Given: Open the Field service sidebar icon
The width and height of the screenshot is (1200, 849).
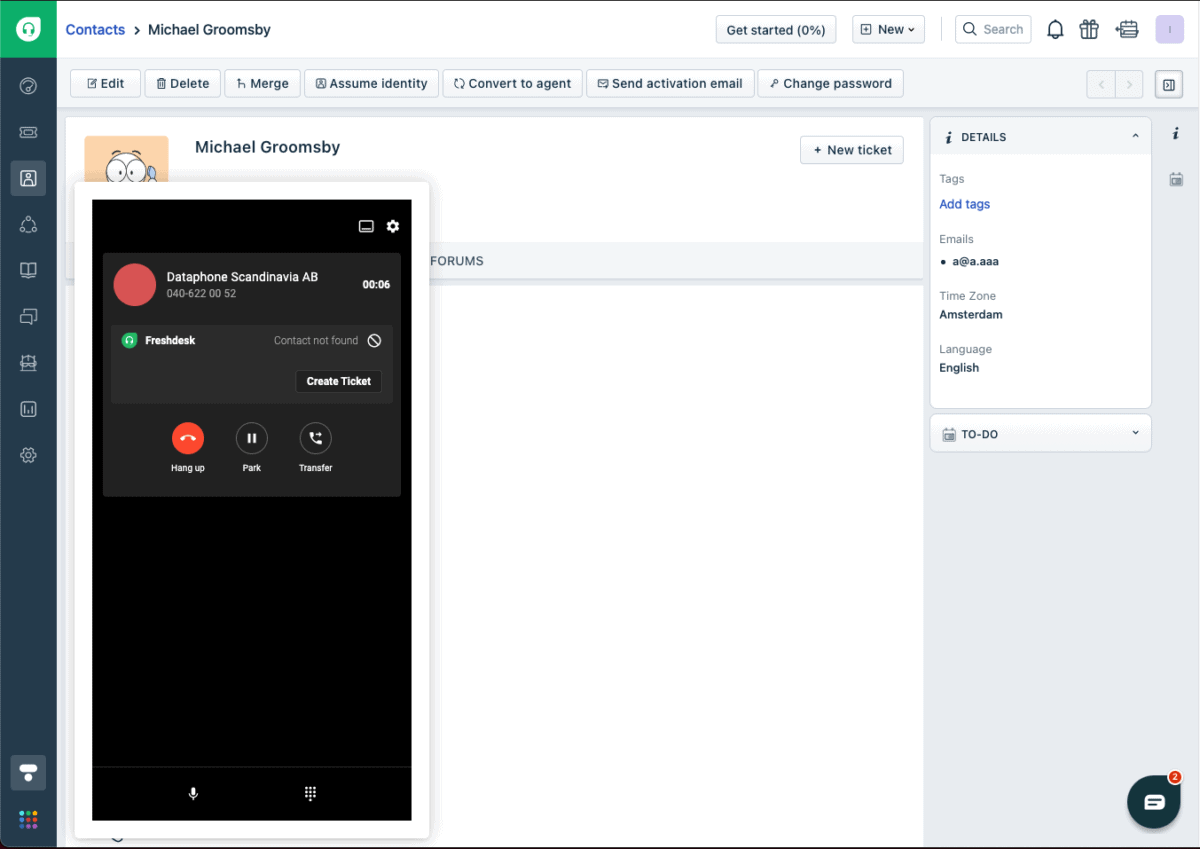Looking at the screenshot, I should tap(28, 363).
